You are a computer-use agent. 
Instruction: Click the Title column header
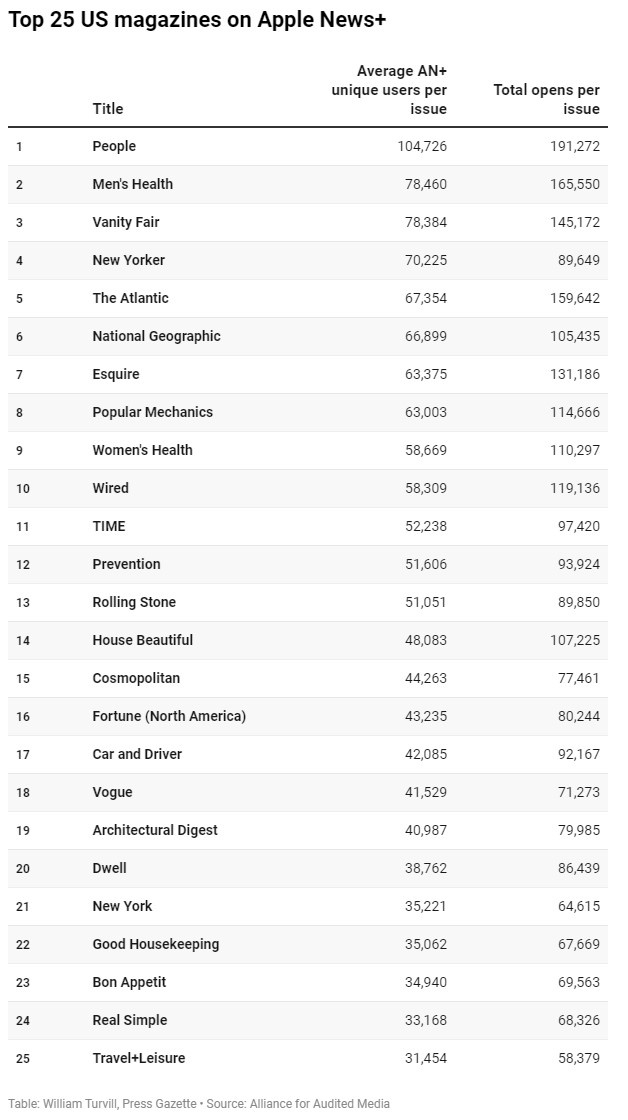108,108
